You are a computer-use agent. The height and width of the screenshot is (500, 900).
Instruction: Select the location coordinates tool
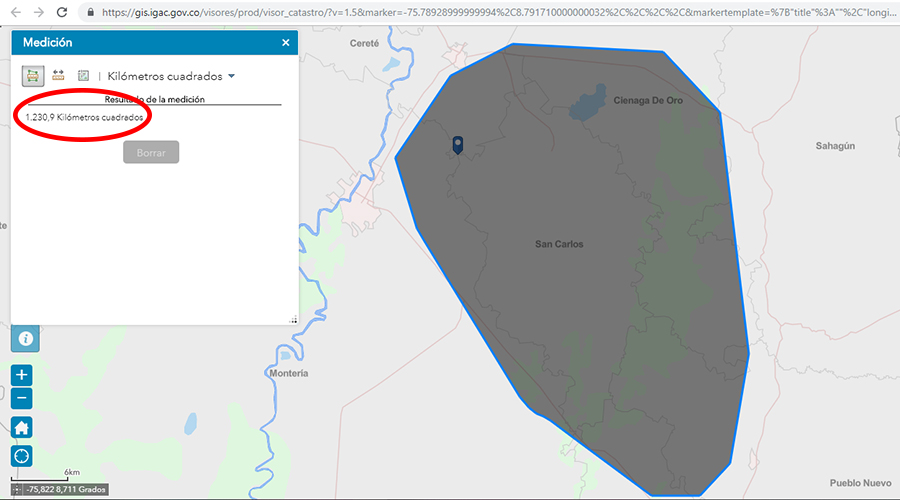(83, 75)
